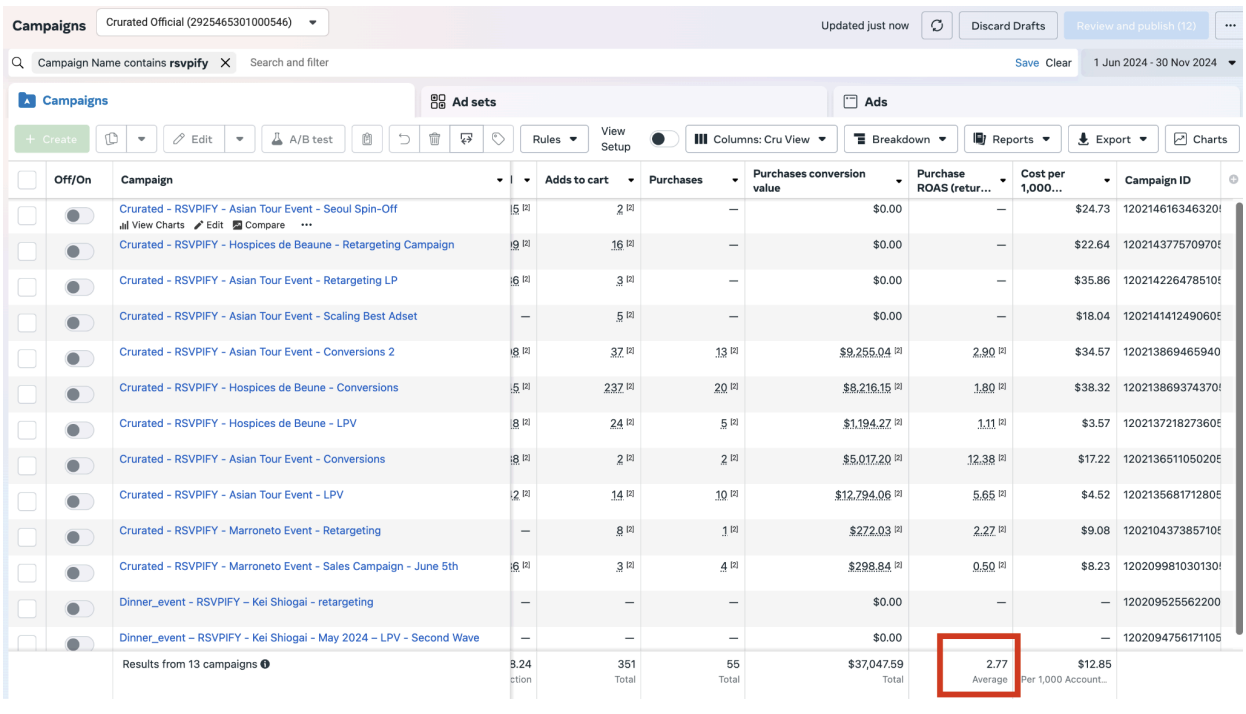
Task: Switch to the Ads tab
Action: (x=1035, y=102)
